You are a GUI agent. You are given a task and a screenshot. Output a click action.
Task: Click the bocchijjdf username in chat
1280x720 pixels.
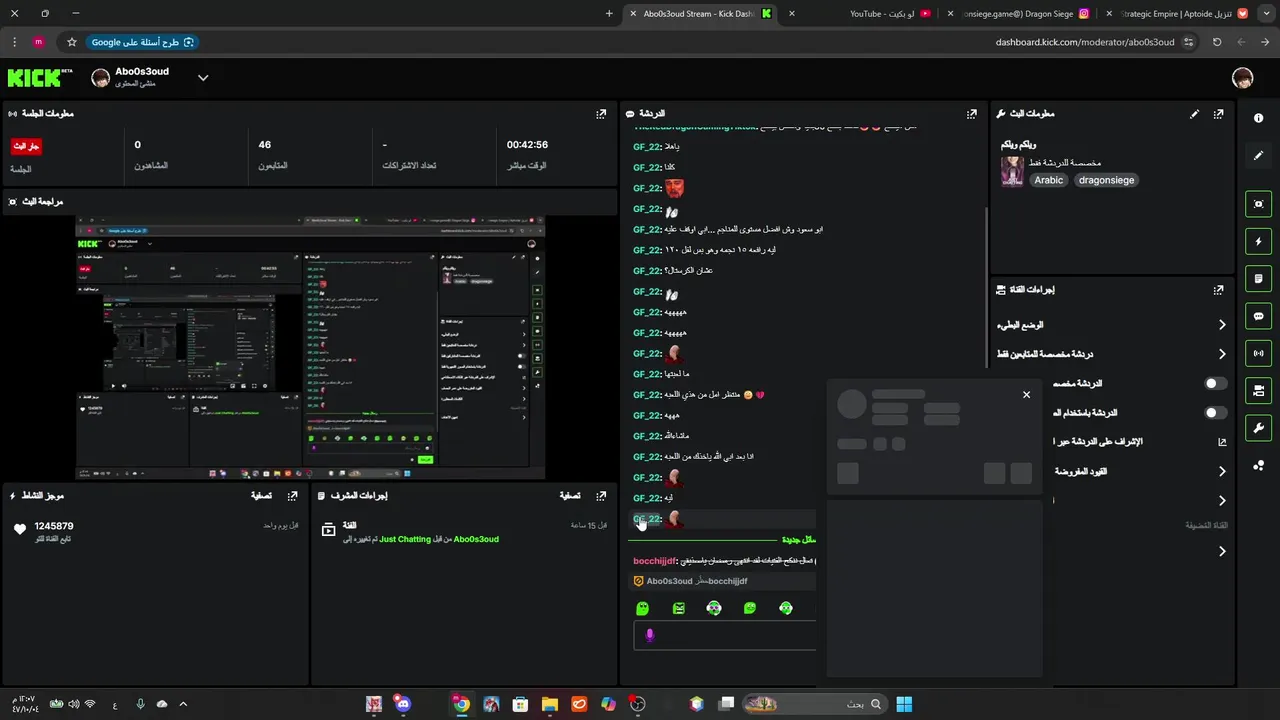(x=655, y=561)
